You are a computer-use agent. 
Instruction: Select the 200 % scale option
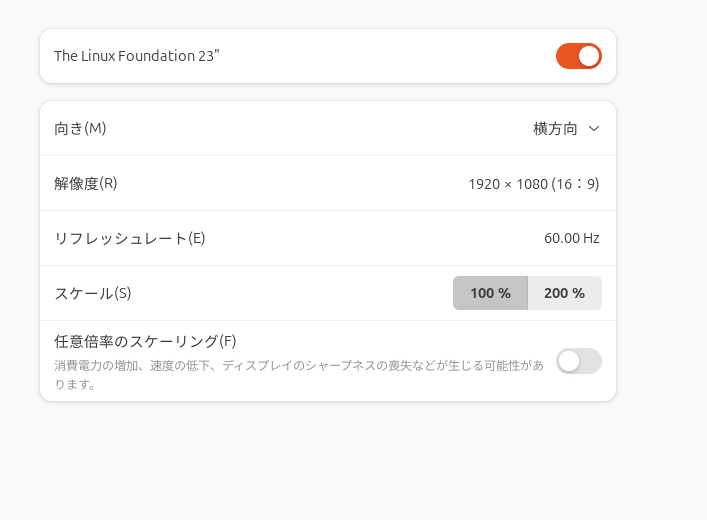click(x=565, y=293)
